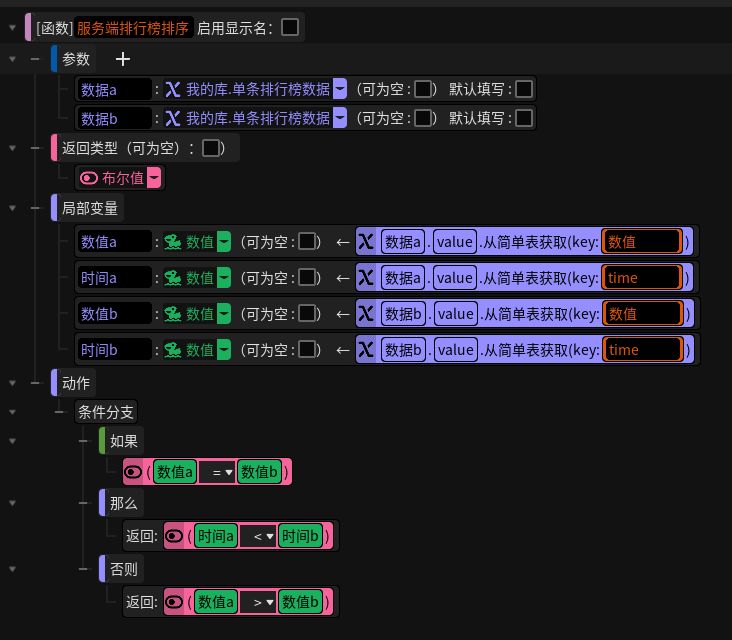The image size is (732, 640).
Task: Click the X icon in 数值a expression
Action: coord(366,242)
